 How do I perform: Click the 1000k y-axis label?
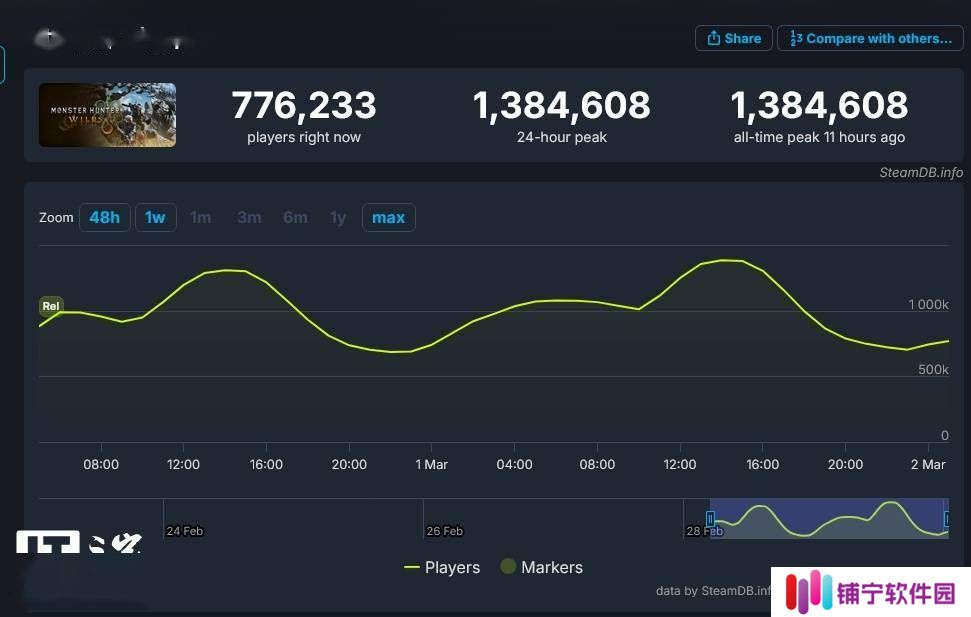coord(928,304)
